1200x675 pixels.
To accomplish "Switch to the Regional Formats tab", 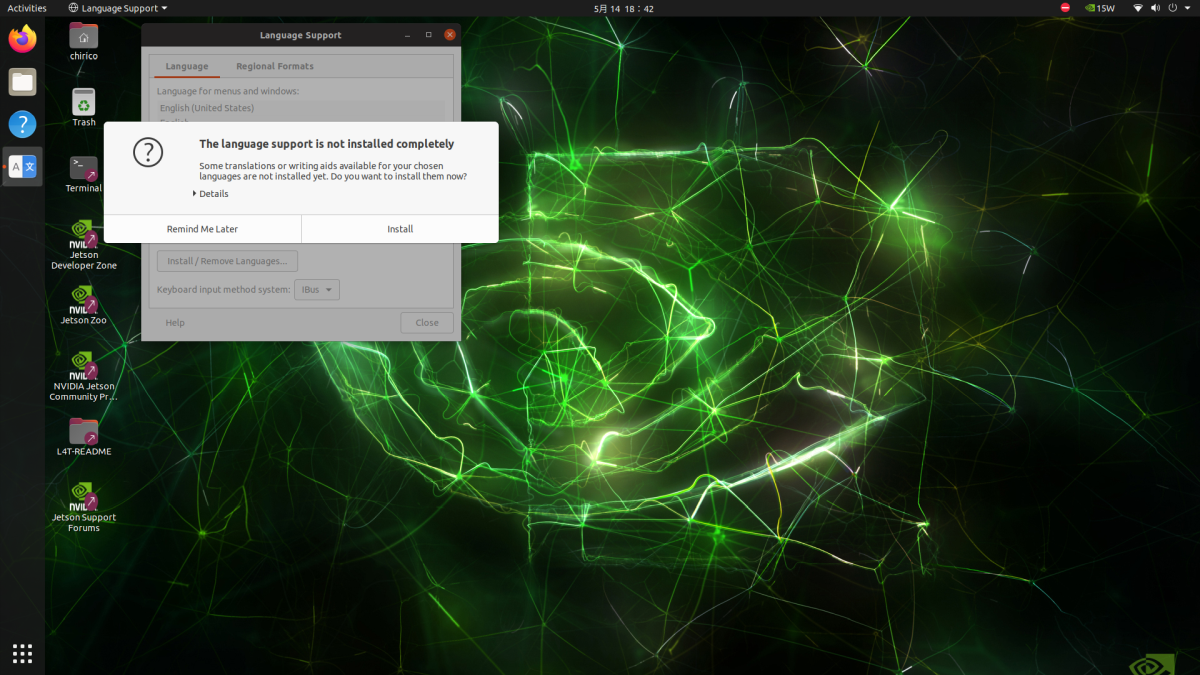I will click(x=274, y=67).
